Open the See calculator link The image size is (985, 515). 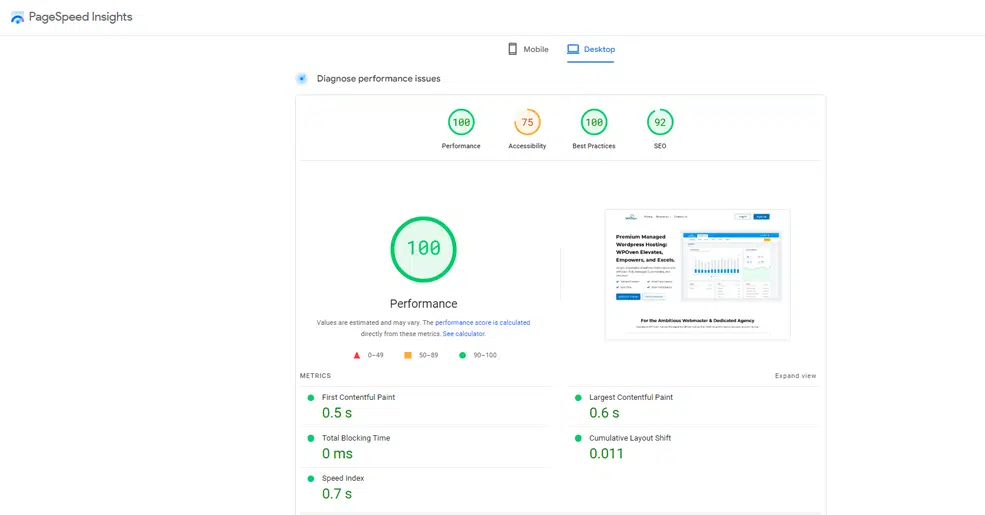[464, 334]
